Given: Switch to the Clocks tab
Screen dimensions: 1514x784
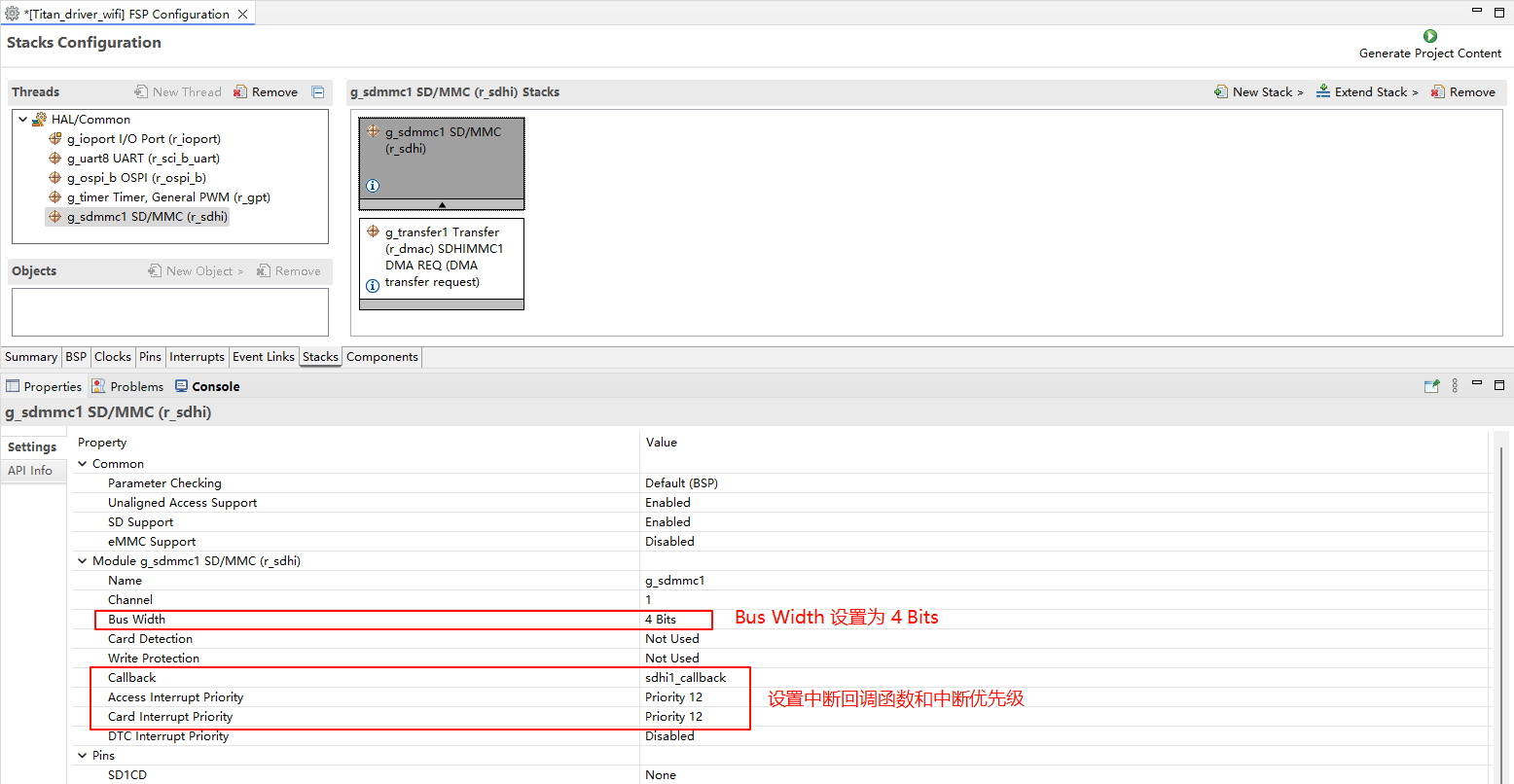Looking at the screenshot, I should [x=113, y=357].
